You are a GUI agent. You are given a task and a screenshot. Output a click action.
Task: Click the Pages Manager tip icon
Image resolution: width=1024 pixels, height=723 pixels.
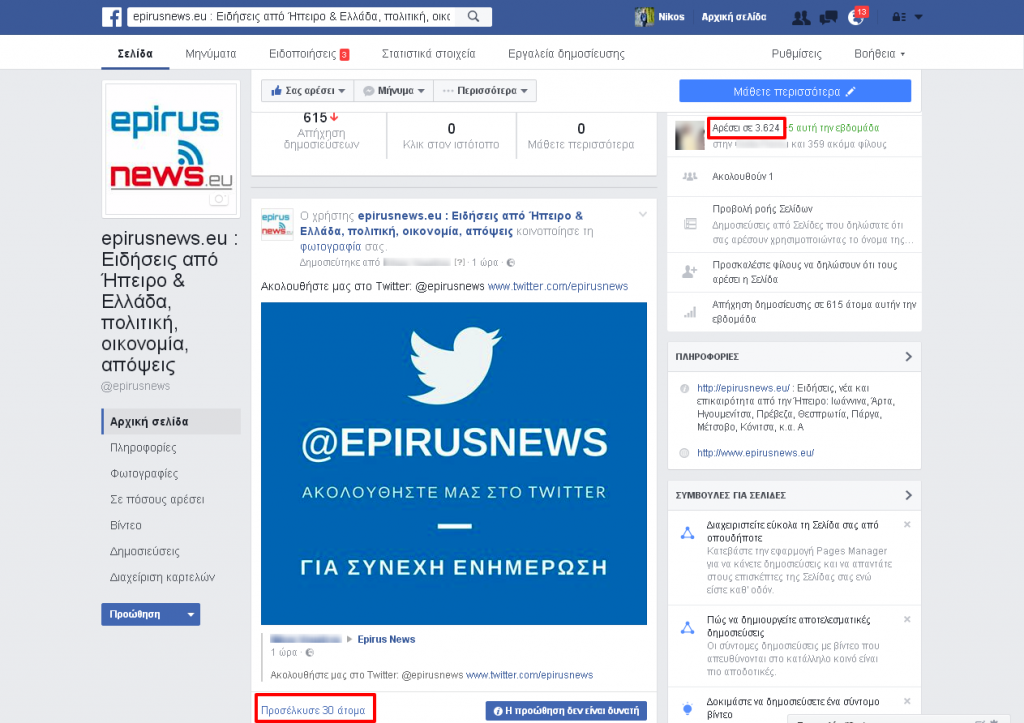687,533
